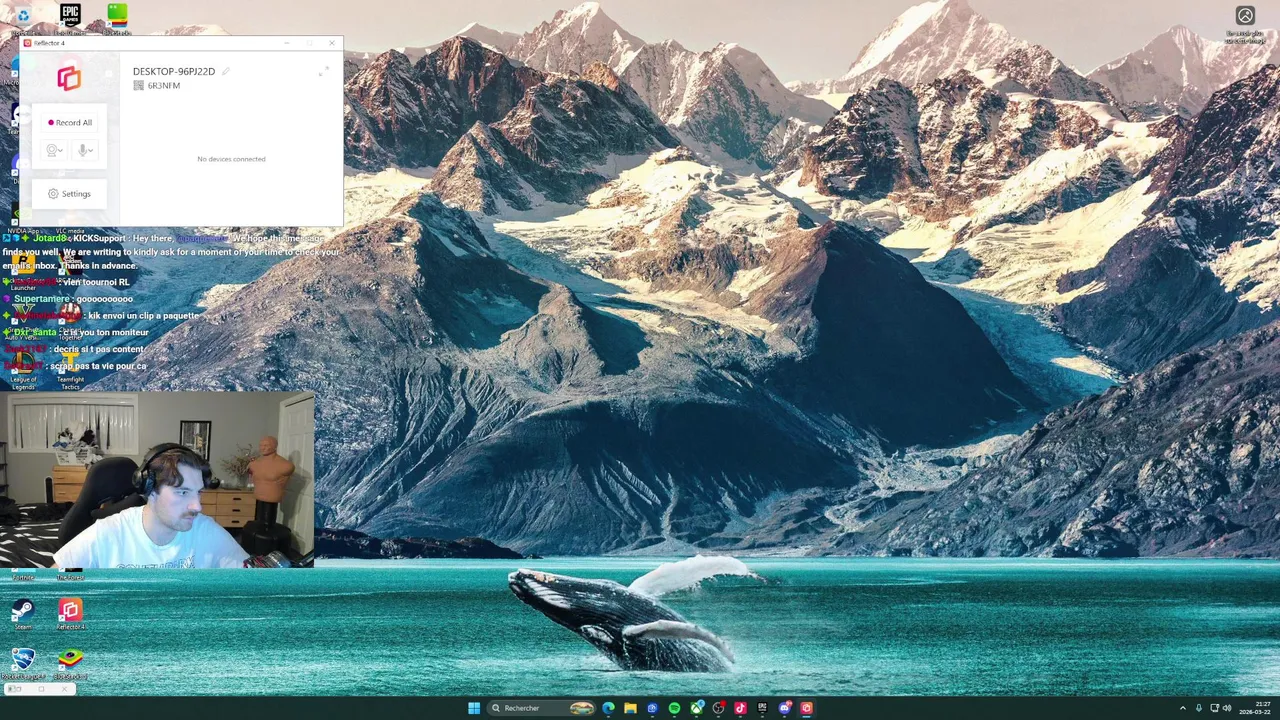The image size is (1280, 720).
Task: Show hidden system tray icons chevron
Action: pyautogui.click(x=1183, y=708)
